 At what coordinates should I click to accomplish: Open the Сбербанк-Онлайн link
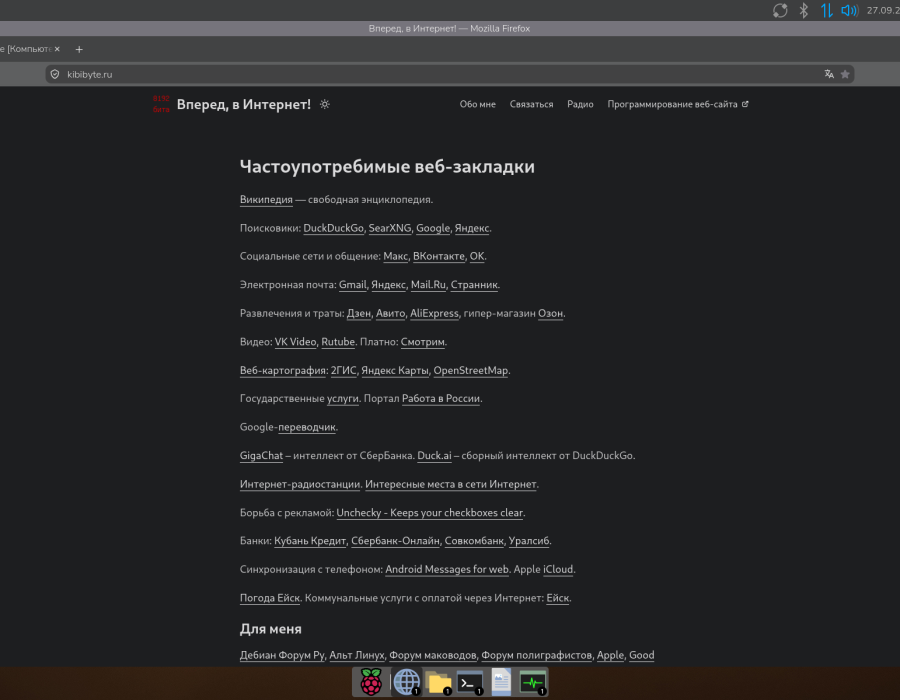click(x=395, y=542)
